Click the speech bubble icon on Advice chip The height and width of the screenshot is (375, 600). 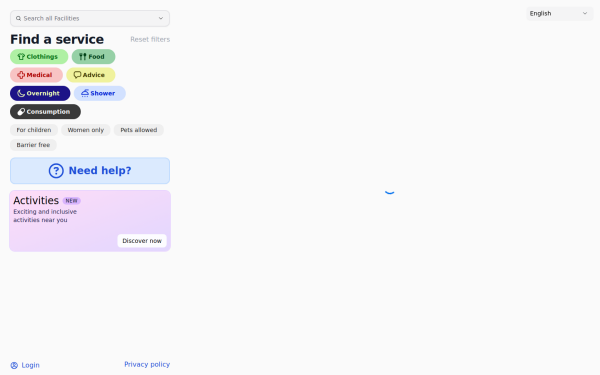pos(77,75)
